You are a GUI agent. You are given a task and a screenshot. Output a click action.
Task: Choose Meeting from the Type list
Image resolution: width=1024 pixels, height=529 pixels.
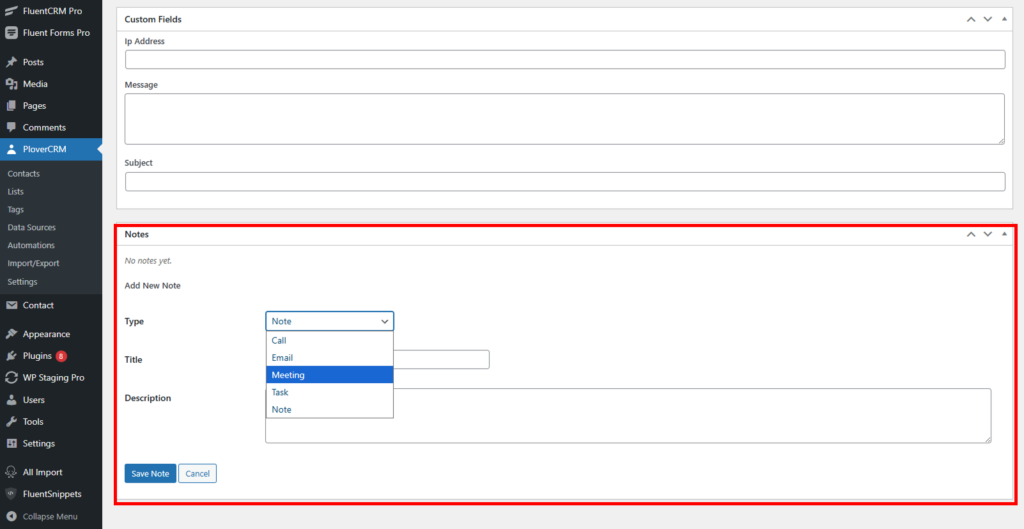click(329, 375)
